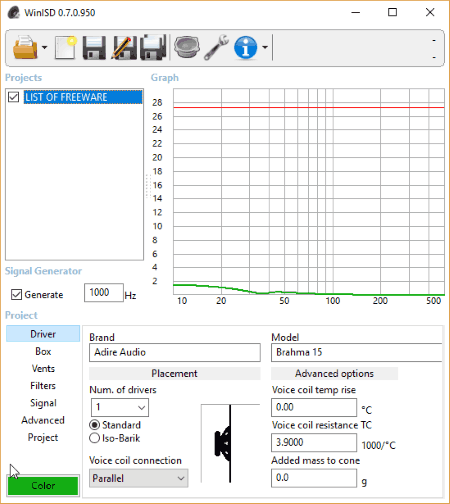450x504 pixels.
Task: Save project using the floppy disk icon
Action: [94, 48]
